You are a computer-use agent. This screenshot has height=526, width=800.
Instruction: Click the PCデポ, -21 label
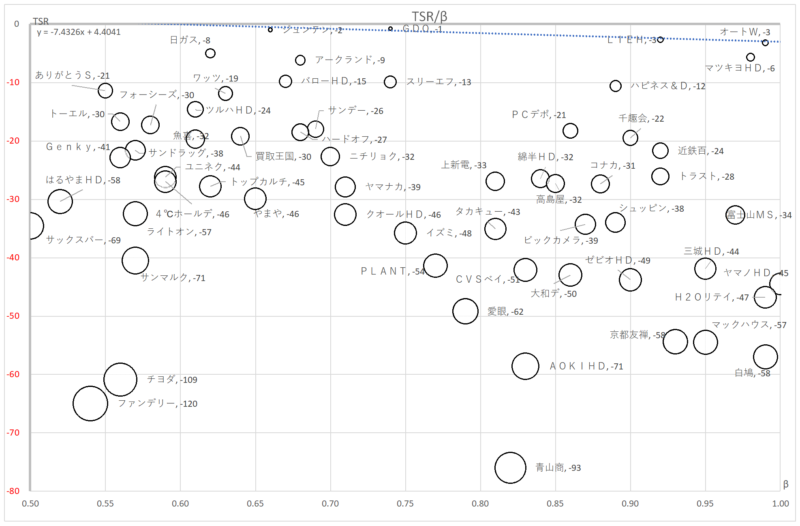[539, 115]
